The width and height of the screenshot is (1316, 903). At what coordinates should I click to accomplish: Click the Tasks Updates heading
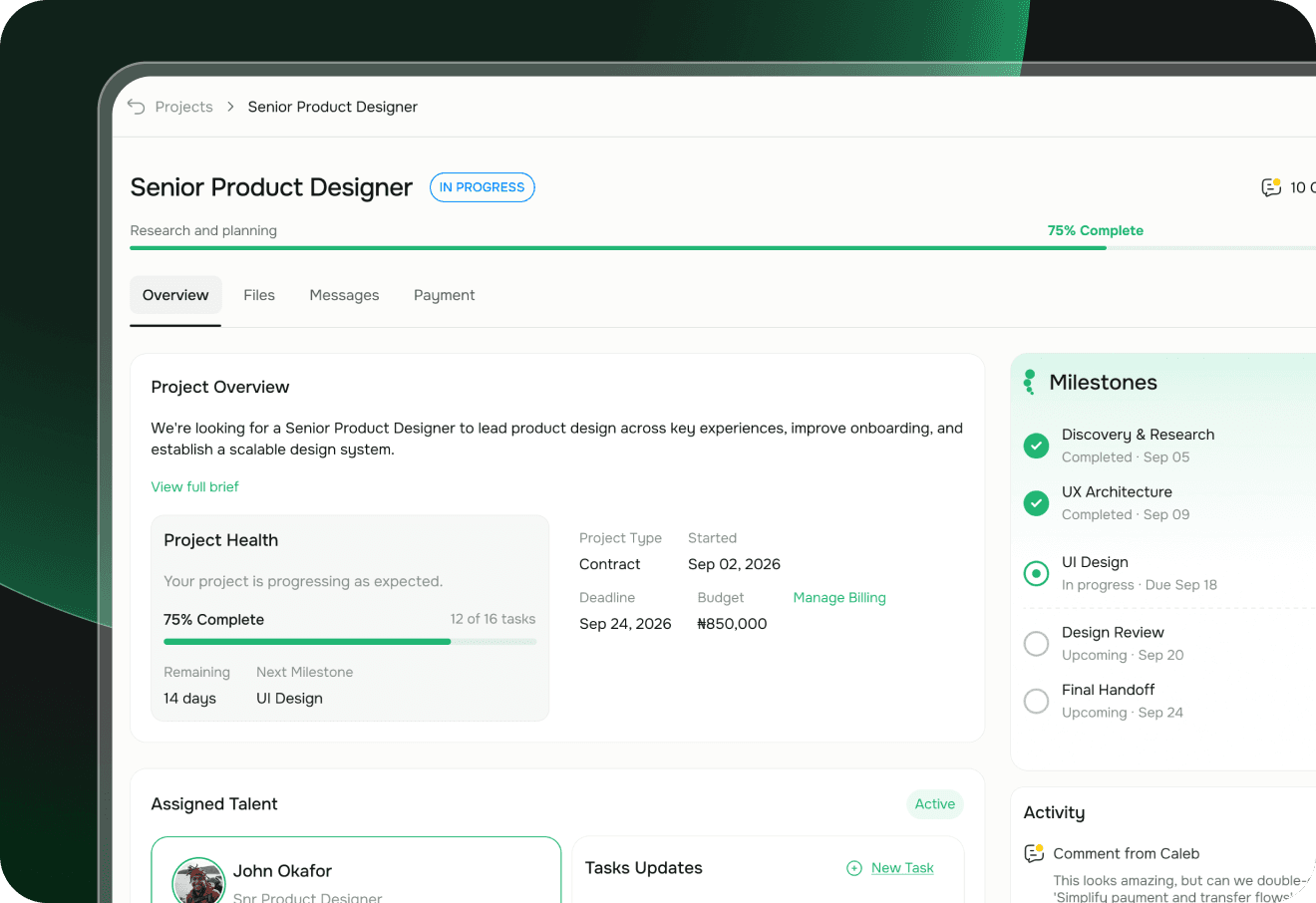(x=643, y=868)
